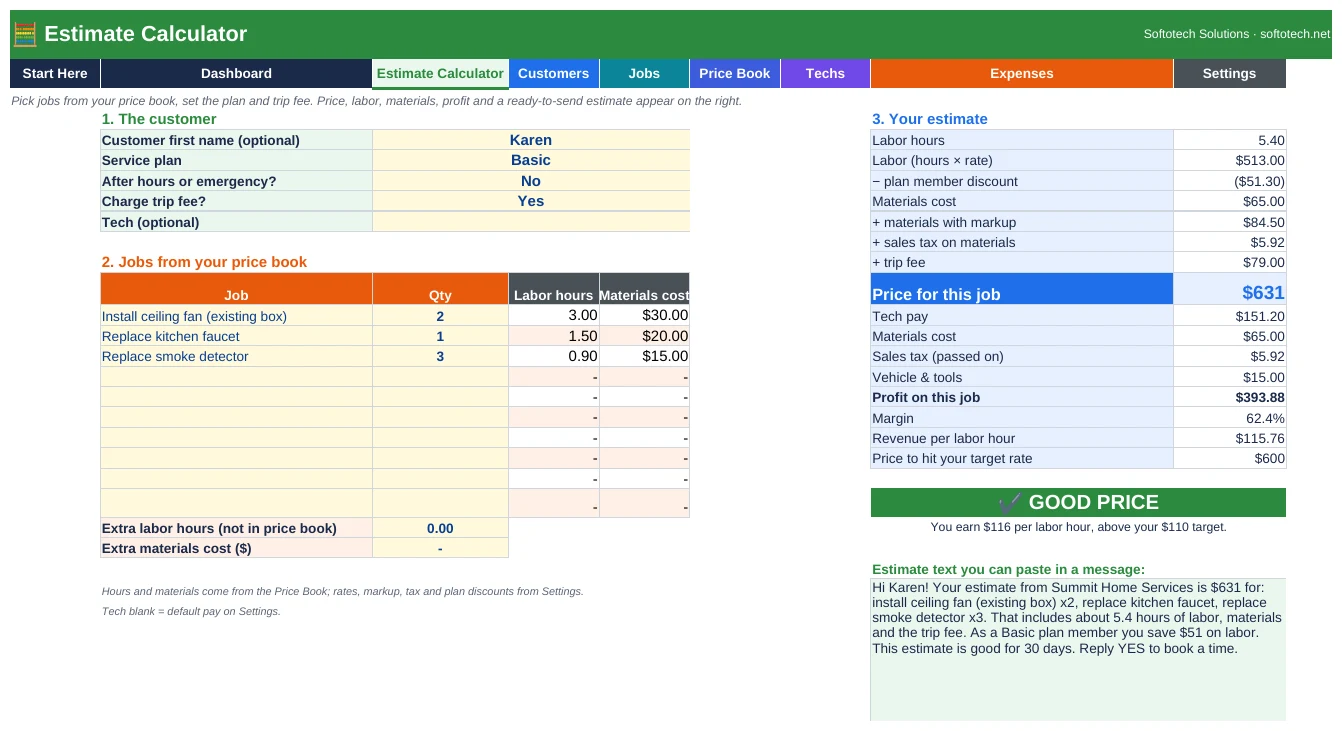
Task: Go to the Expenses tab
Action: pyautogui.click(x=1022, y=73)
